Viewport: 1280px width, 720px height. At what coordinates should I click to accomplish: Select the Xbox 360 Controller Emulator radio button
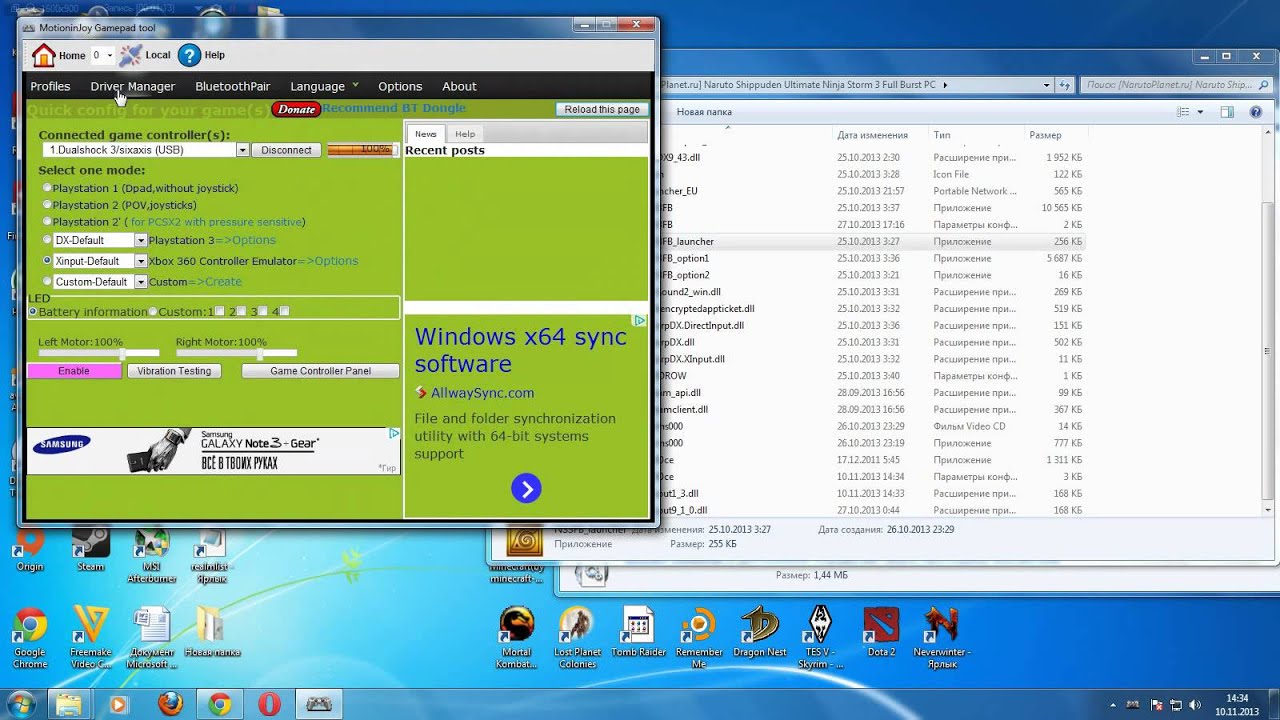pos(47,261)
